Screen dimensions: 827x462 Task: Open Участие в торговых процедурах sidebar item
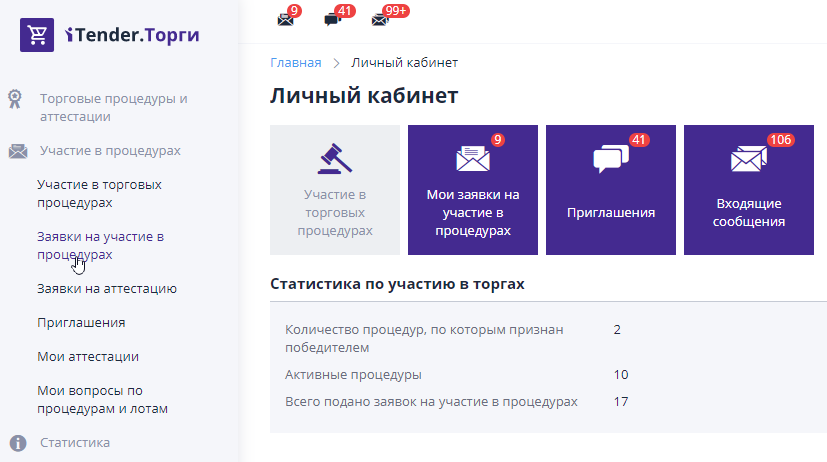[x=99, y=193]
